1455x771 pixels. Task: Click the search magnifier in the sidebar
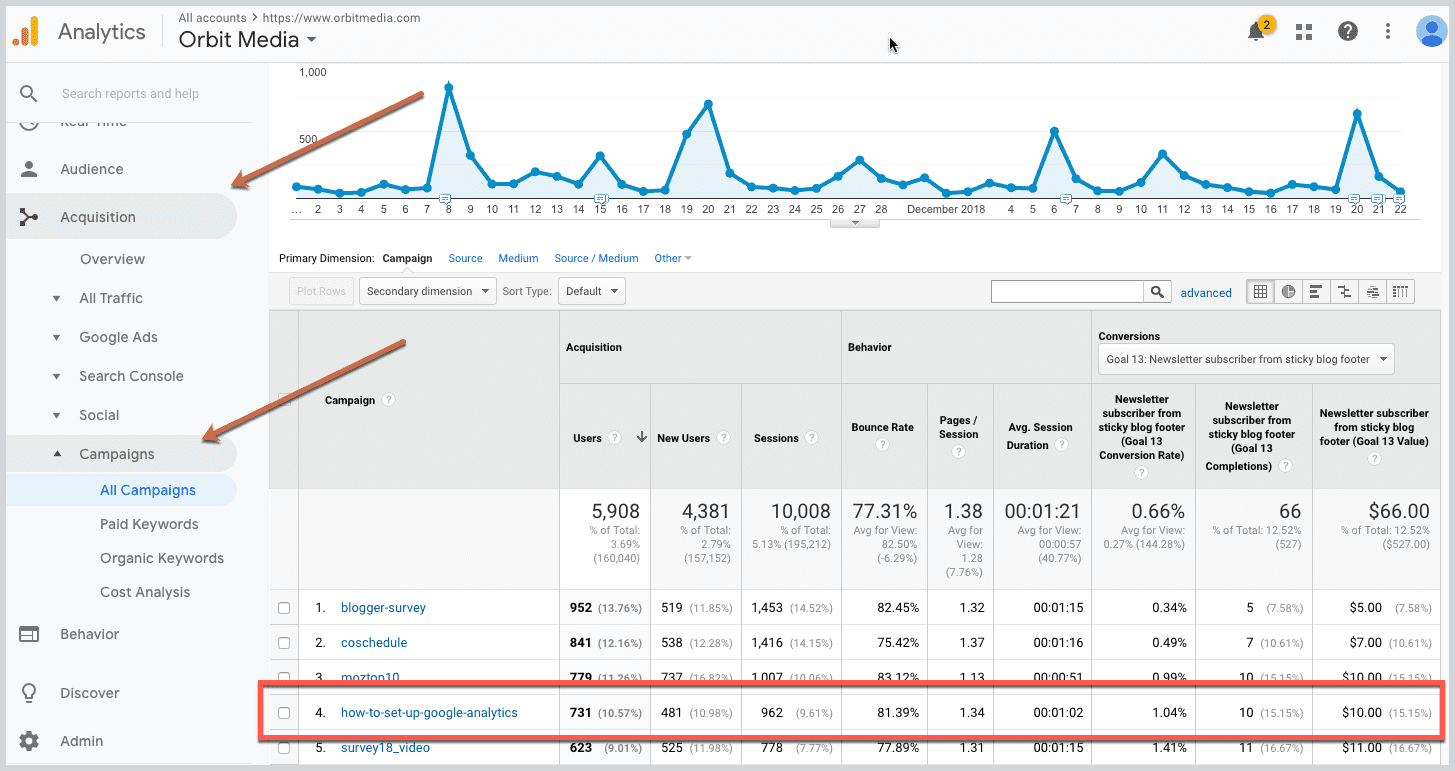[x=29, y=93]
